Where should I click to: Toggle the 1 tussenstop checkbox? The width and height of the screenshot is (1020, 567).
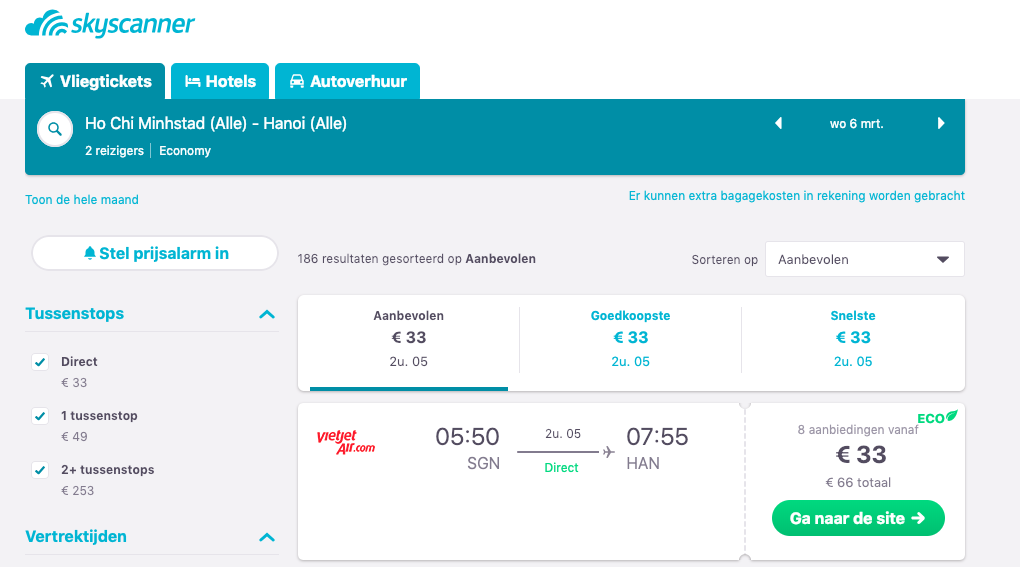pyautogui.click(x=40, y=416)
